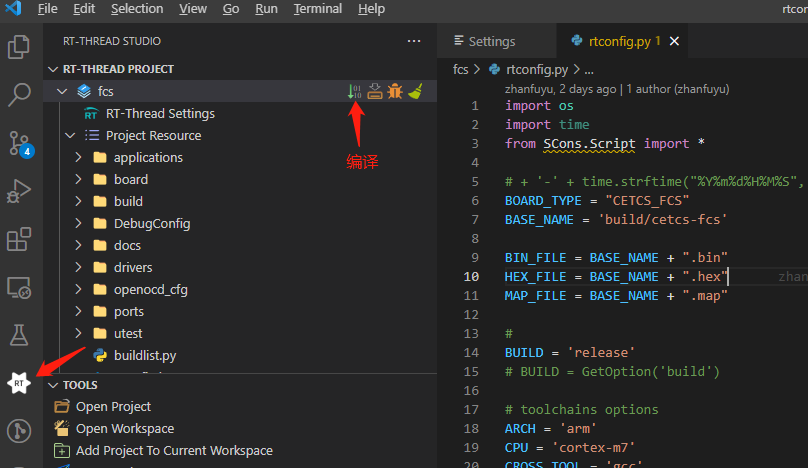This screenshot has width=808, height=468.
Task: Click Add Project To Current Workspace
Action: click(x=174, y=450)
